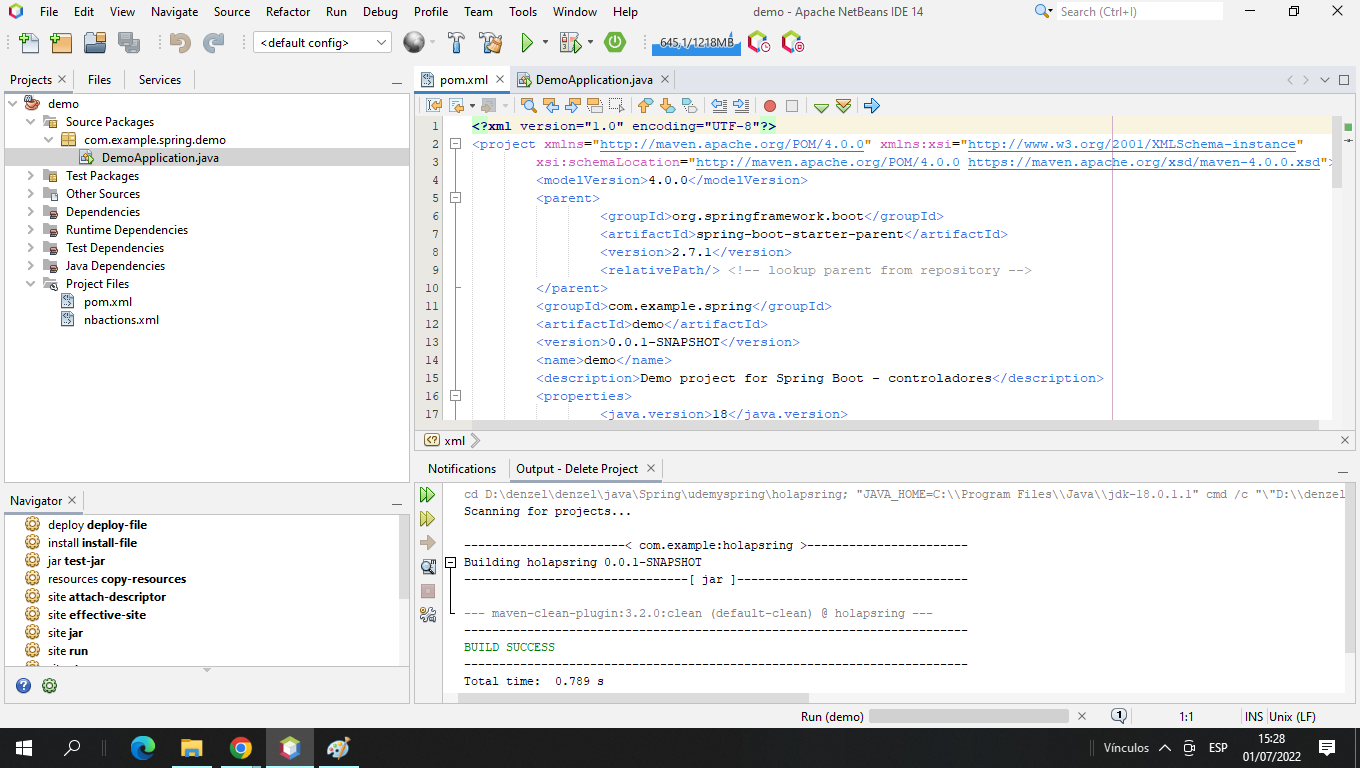Cancel Run (demo) progress with X
1360x768 pixels.
(1081, 716)
